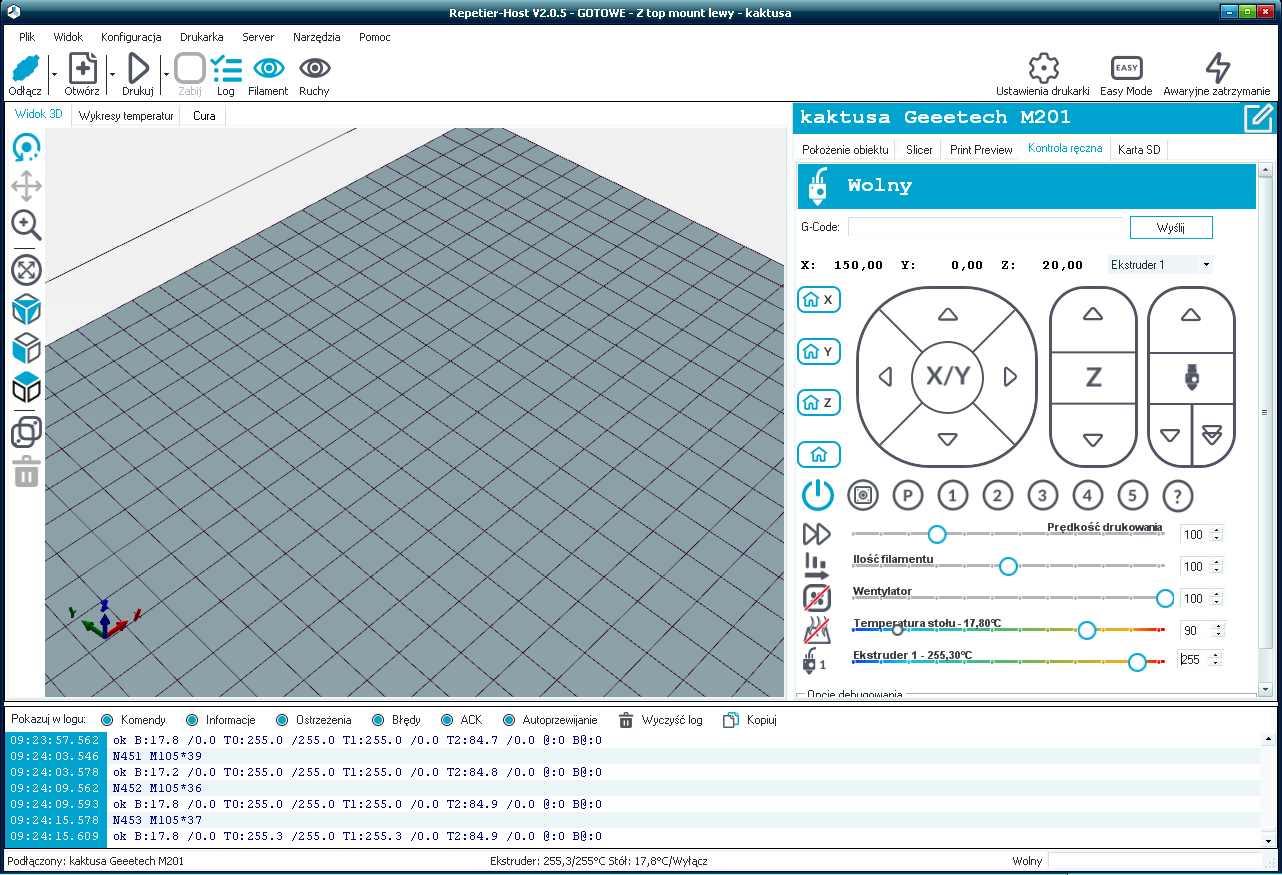Click the Awaryjne zatrzymanie emergency stop icon

click(1216, 69)
